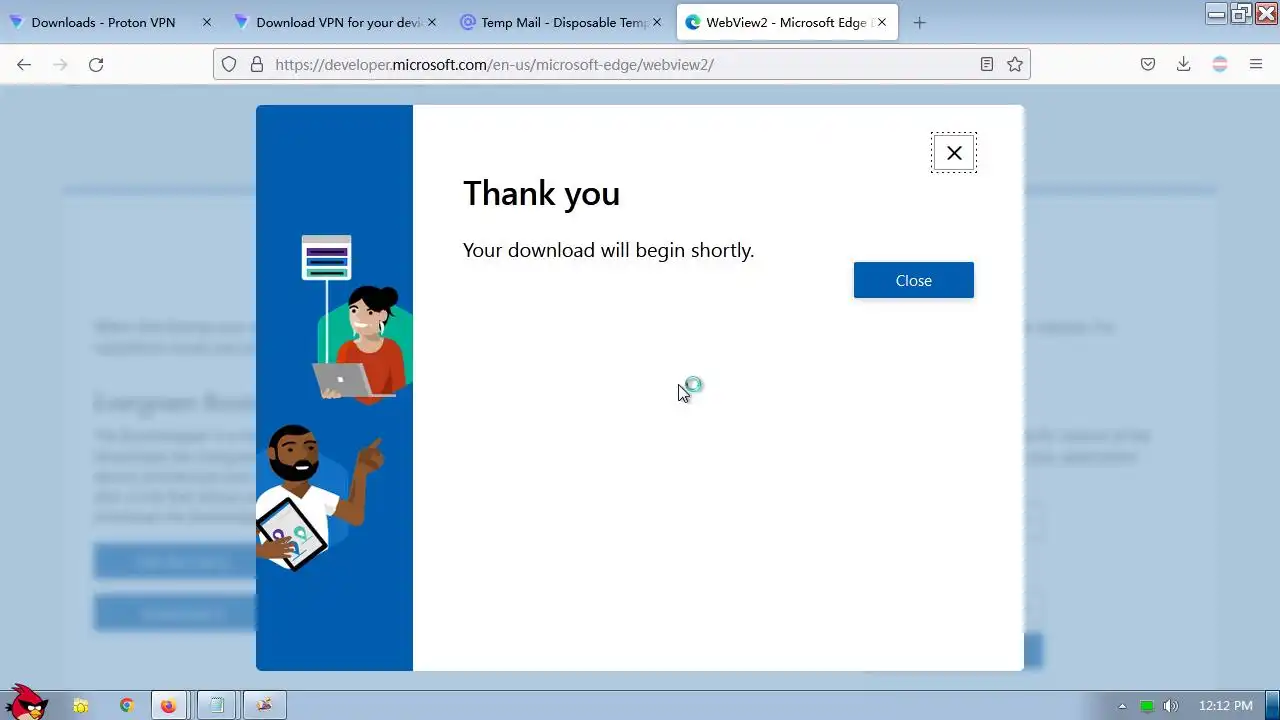Open the striped extension icon in toolbar
Screen dimensions: 1280x720
tap(1220, 64)
